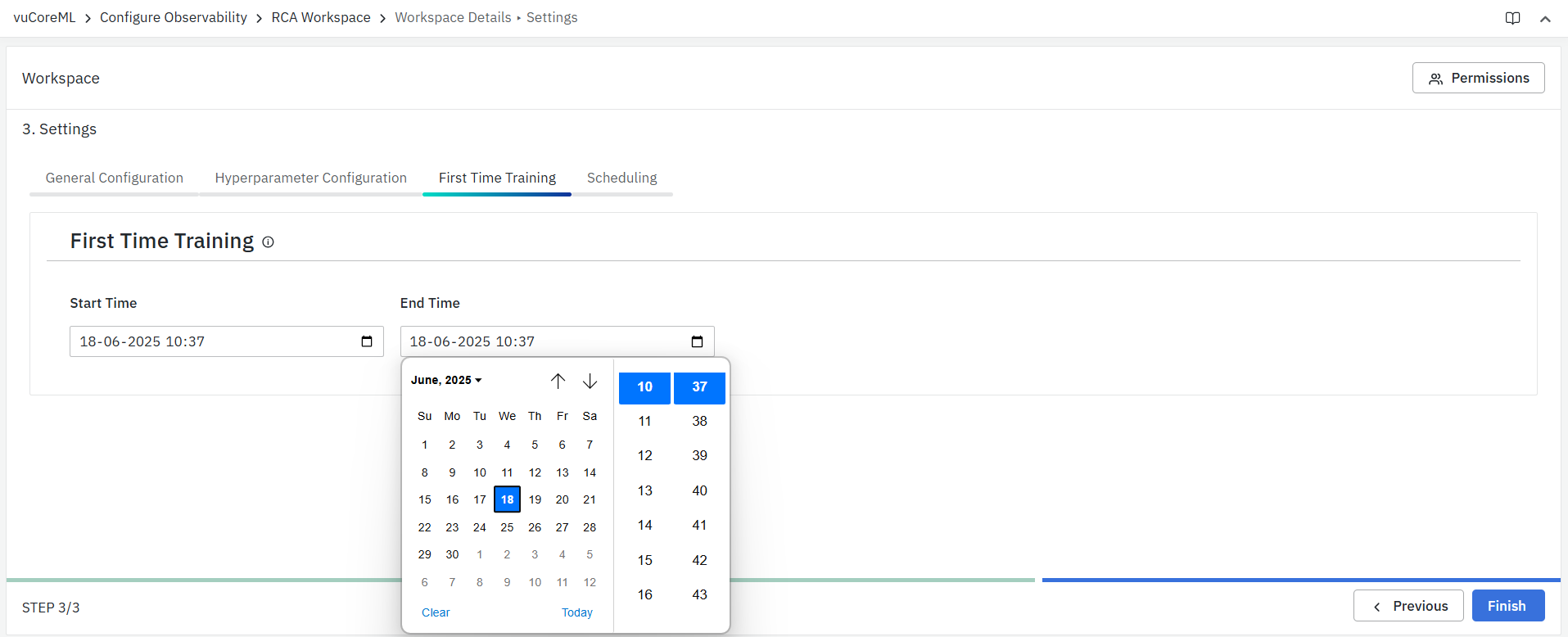Pick minute 42 in the time list
The height and width of the screenshot is (637, 1568).
tap(699, 560)
